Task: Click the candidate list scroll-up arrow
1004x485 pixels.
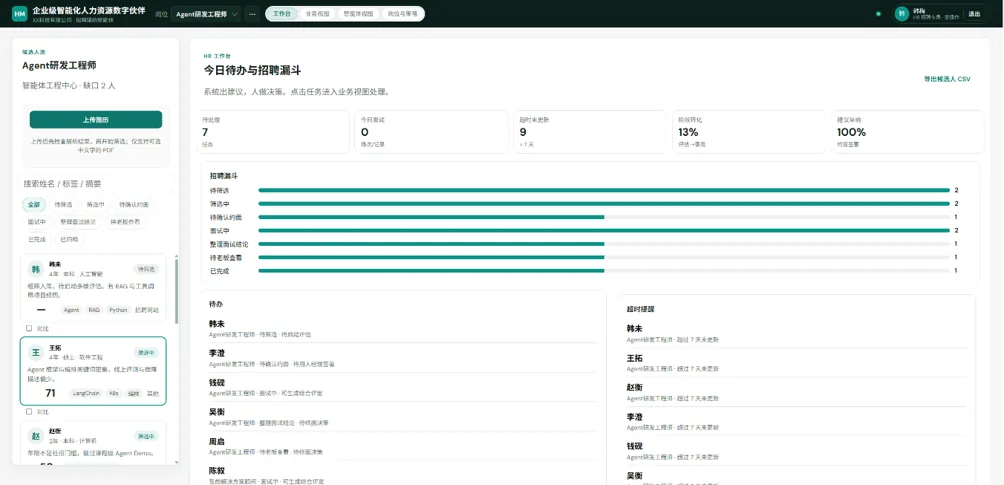Action: click(x=177, y=256)
